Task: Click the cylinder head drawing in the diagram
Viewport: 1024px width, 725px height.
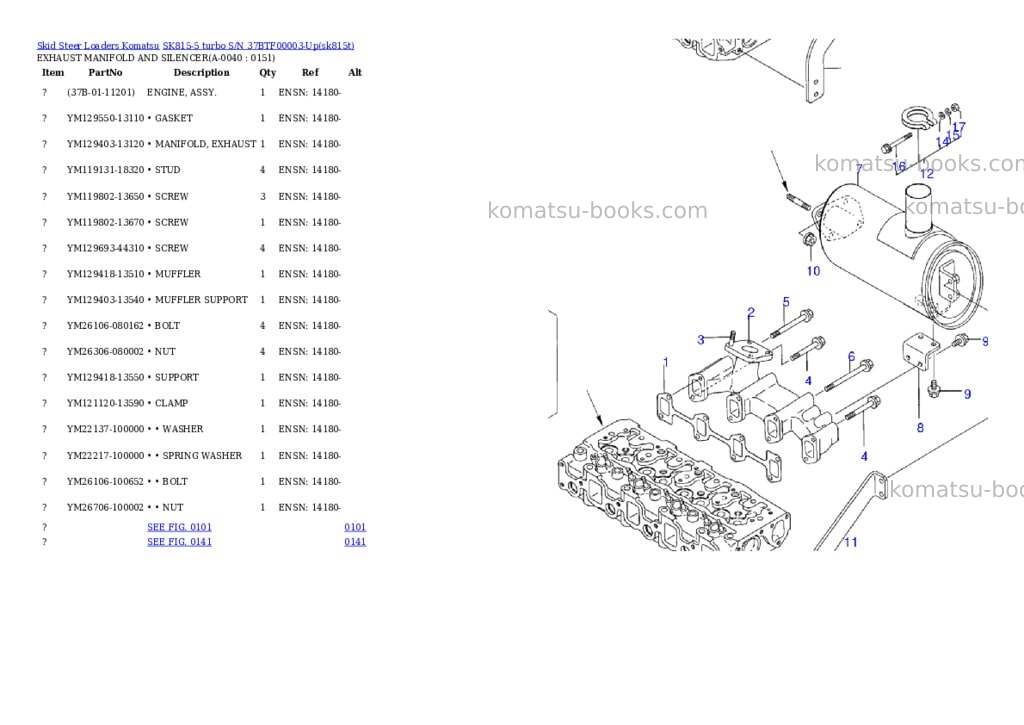Action: click(673, 487)
